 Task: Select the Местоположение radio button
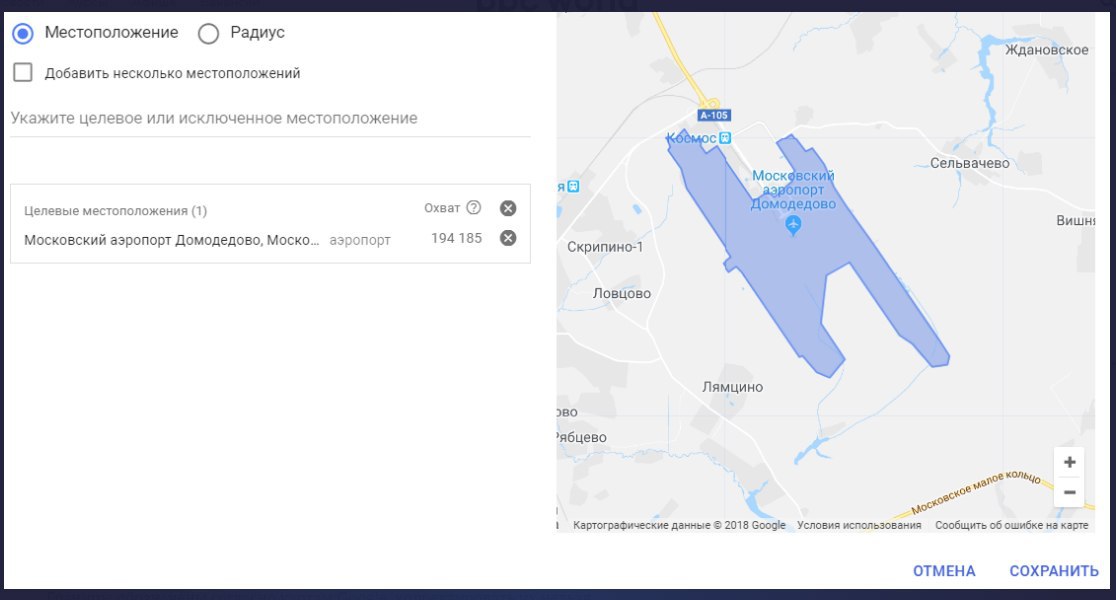23,33
